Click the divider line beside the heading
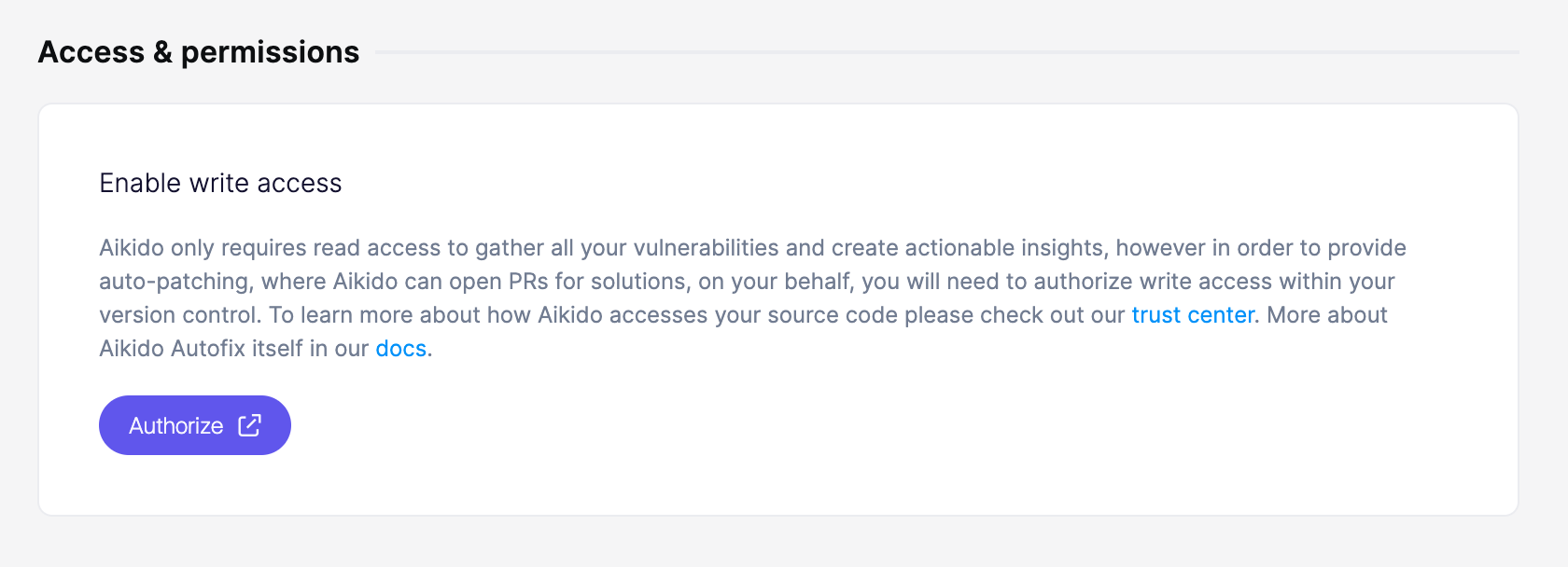 tap(947, 52)
